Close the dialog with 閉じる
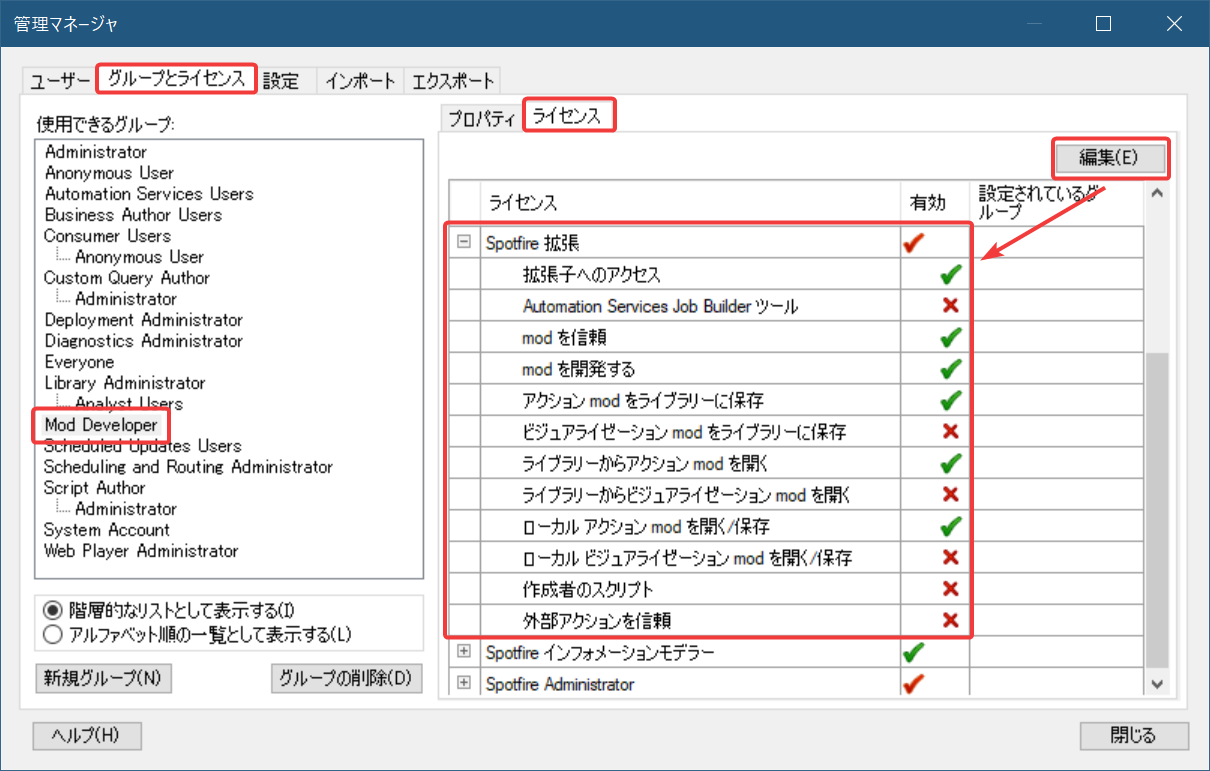 [x=1134, y=736]
